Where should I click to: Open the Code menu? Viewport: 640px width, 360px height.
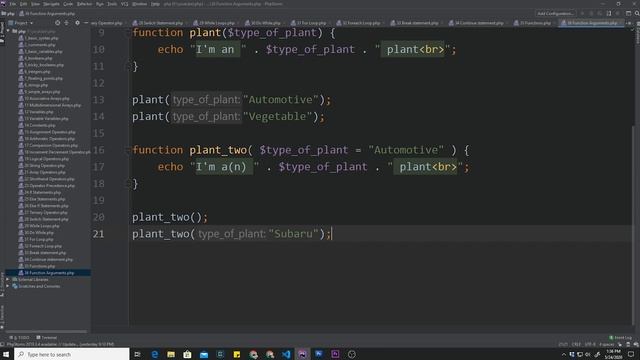pyautogui.click(x=68, y=4)
